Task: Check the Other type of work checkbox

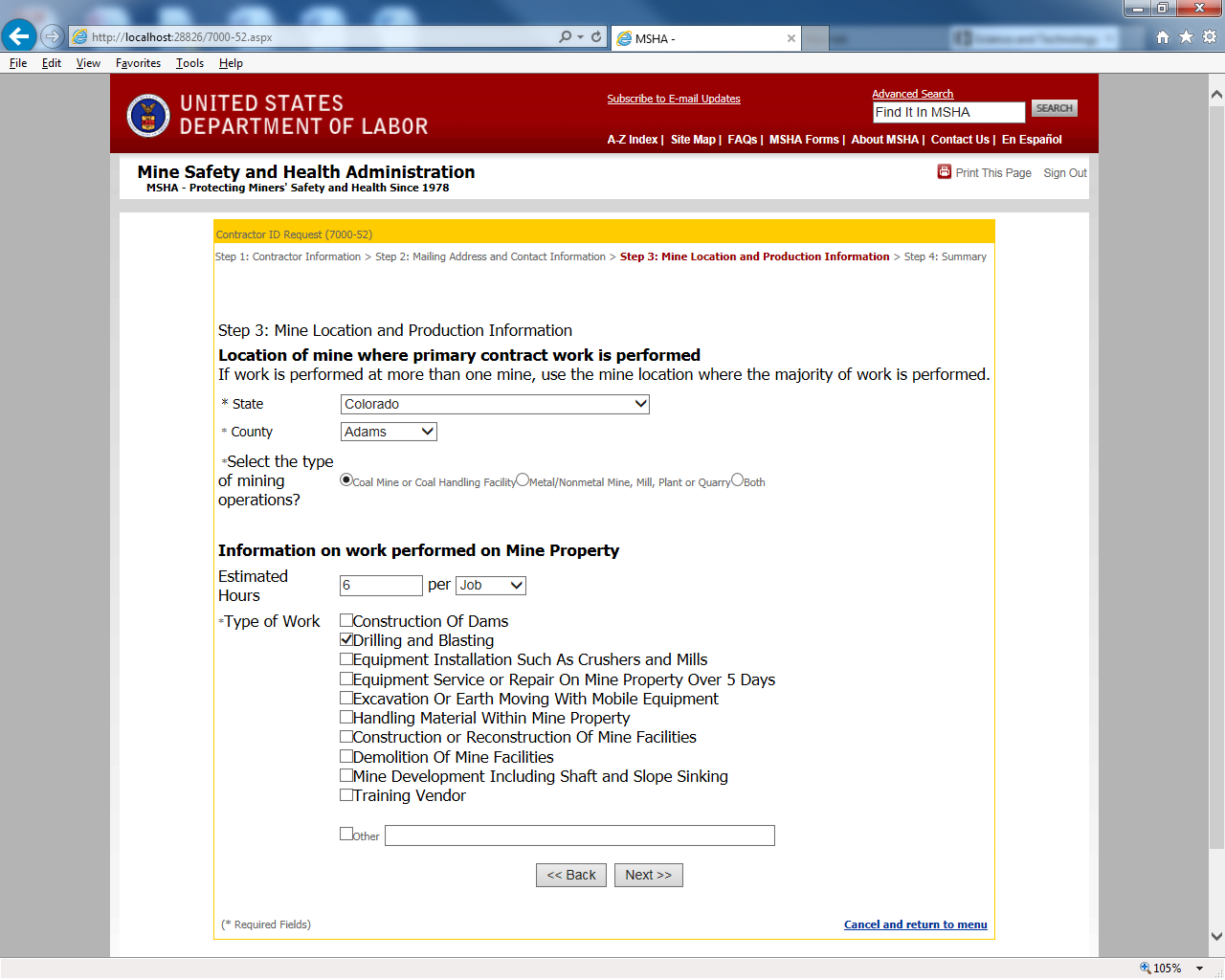Action: pyautogui.click(x=346, y=834)
